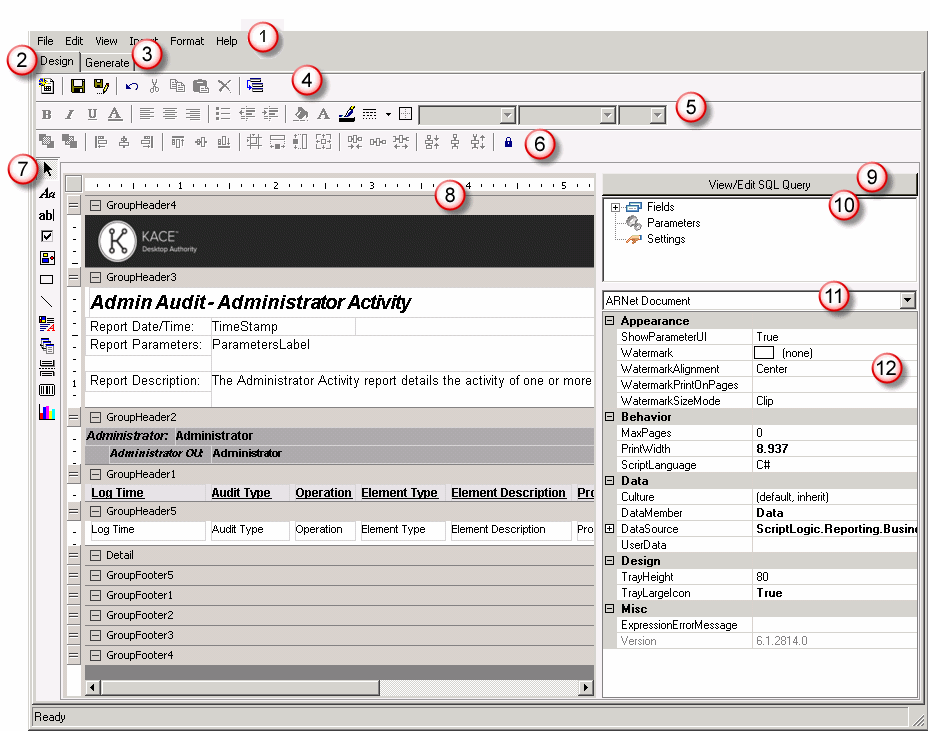This screenshot has height=731, width=930.
Task: Select the CheckBox tool in the toolbox
Action: tap(47, 236)
